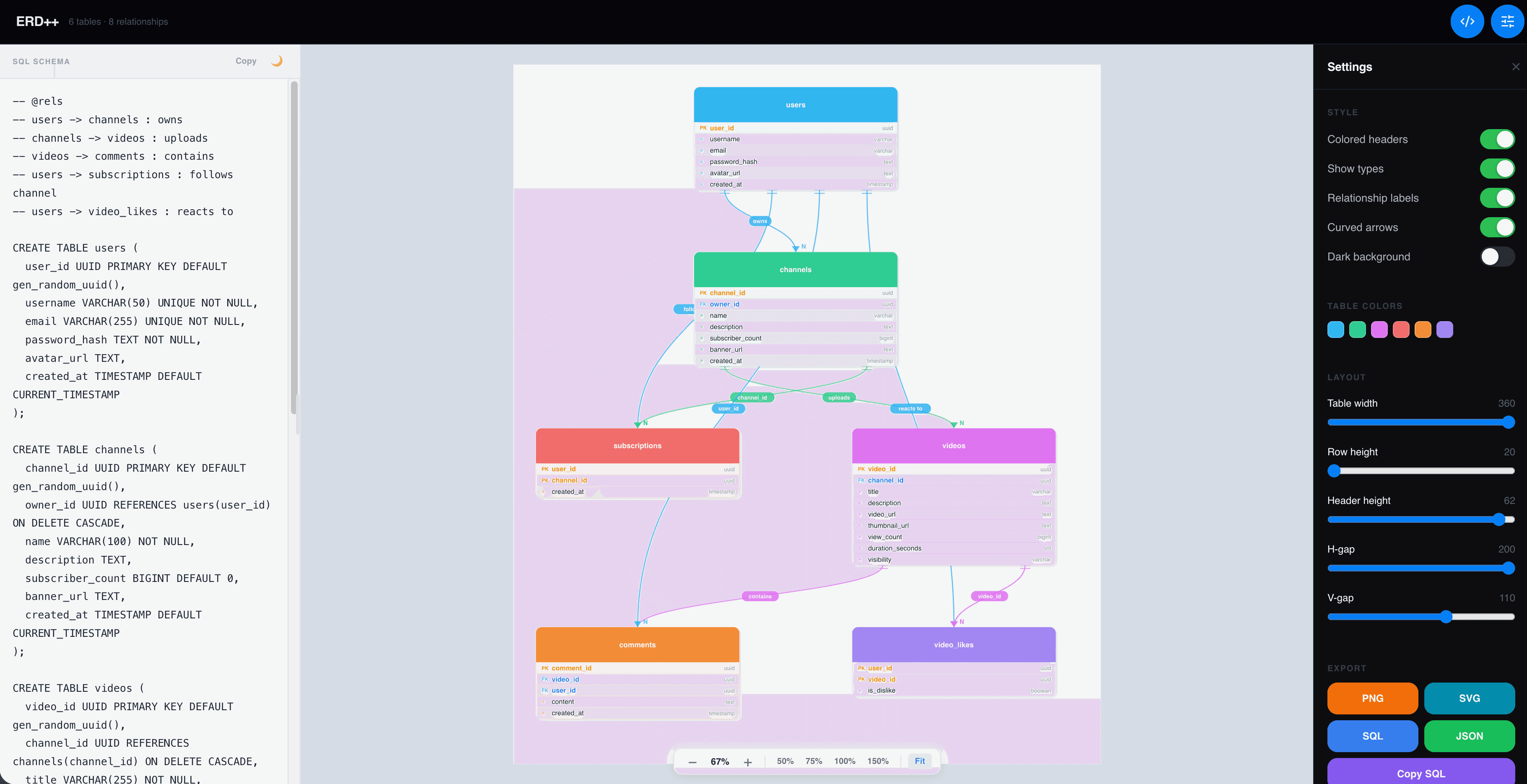Export diagram as SVG
This screenshot has width=1527, height=784.
[x=1469, y=698]
